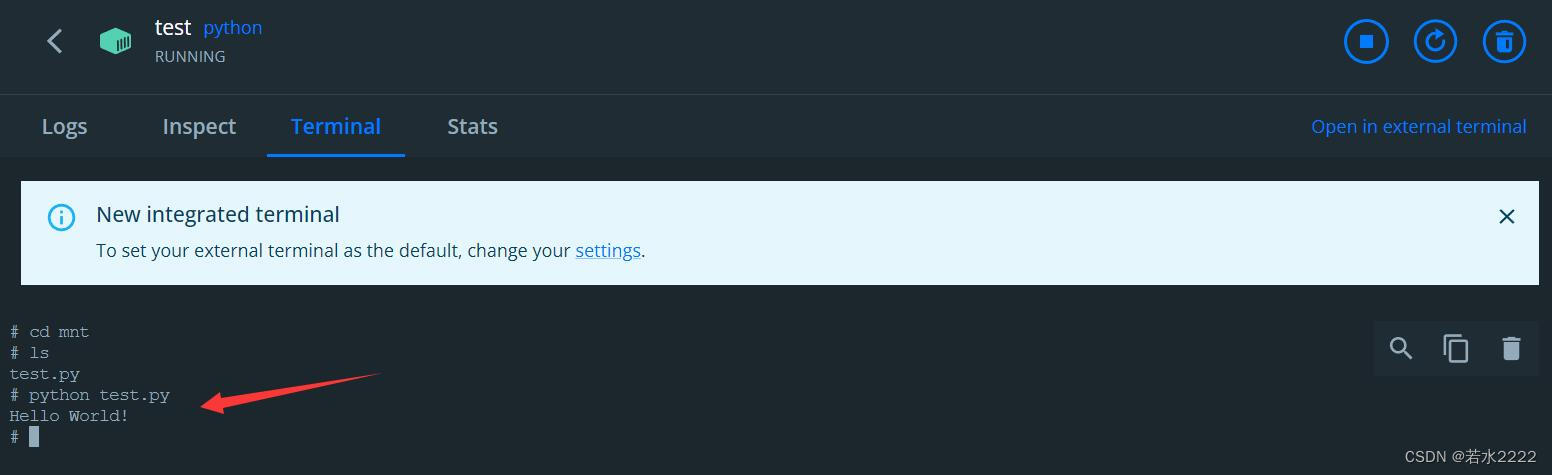
Task: Click the info icon in the banner
Action: 61,217
